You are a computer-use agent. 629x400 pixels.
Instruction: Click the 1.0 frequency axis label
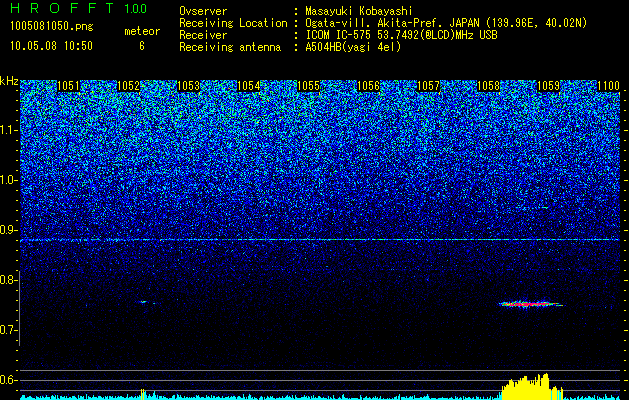[9, 180]
